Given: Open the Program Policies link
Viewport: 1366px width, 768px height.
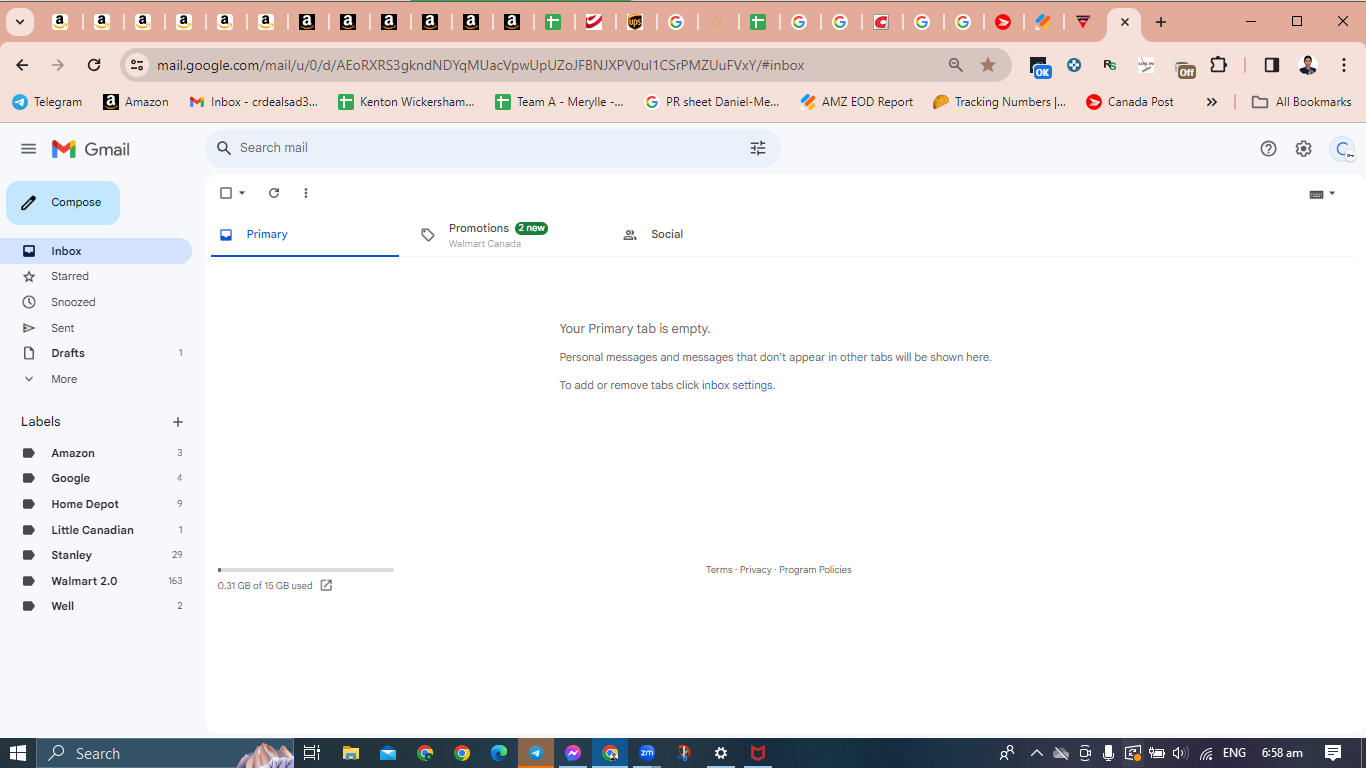Looking at the screenshot, I should [x=815, y=570].
